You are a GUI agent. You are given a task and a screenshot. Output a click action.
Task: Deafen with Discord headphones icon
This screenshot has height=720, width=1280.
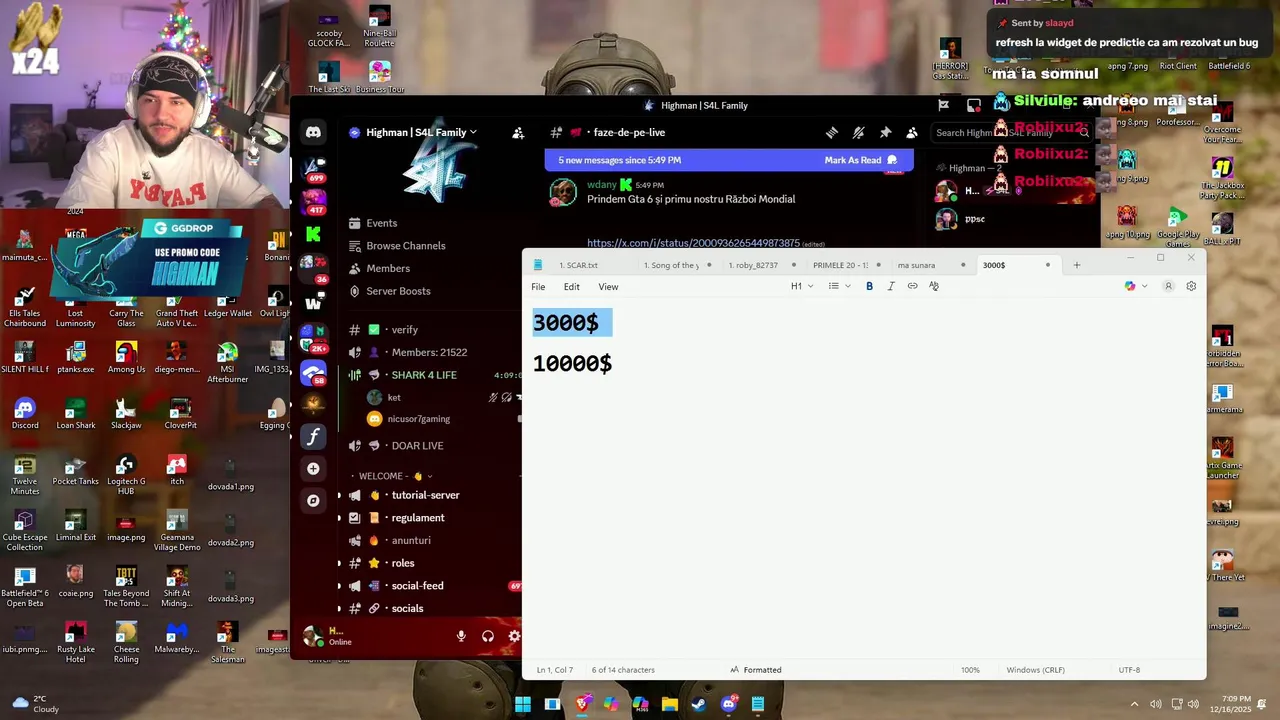(x=488, y=636)
